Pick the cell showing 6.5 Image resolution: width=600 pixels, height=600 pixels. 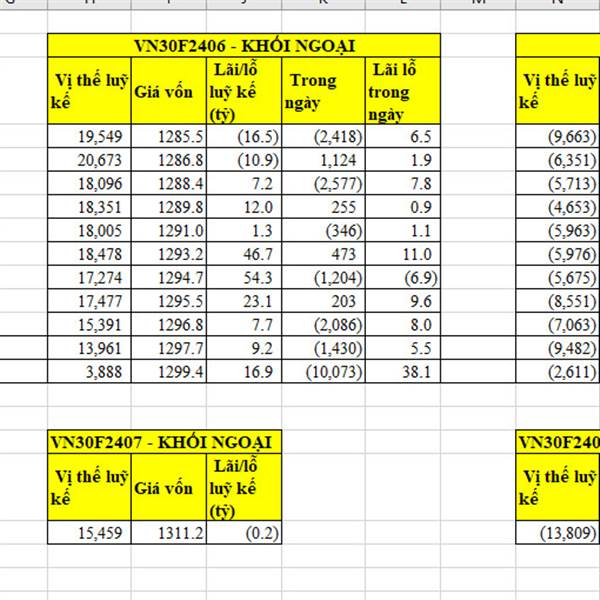(x=403, y=136)
